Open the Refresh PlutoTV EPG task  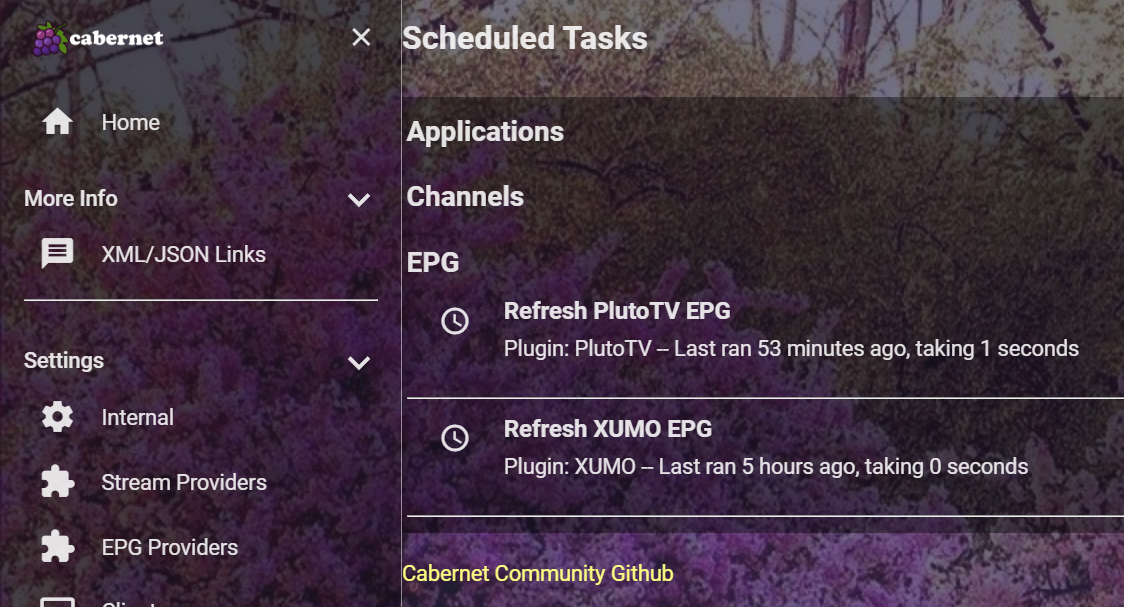tap(617, 311)
